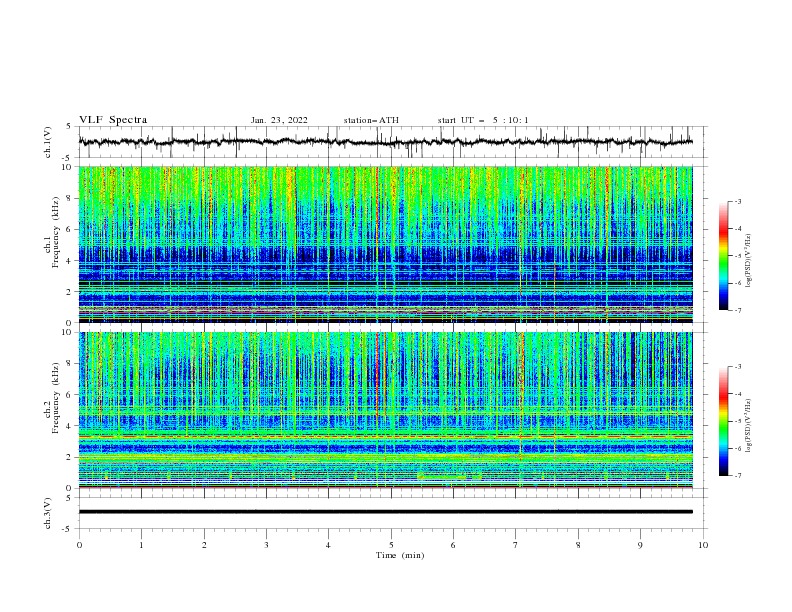The height and width of the screenshot is (612, 792).
Task: Click the "Time (min)" axis label
Action: click(x=400, y=555)
